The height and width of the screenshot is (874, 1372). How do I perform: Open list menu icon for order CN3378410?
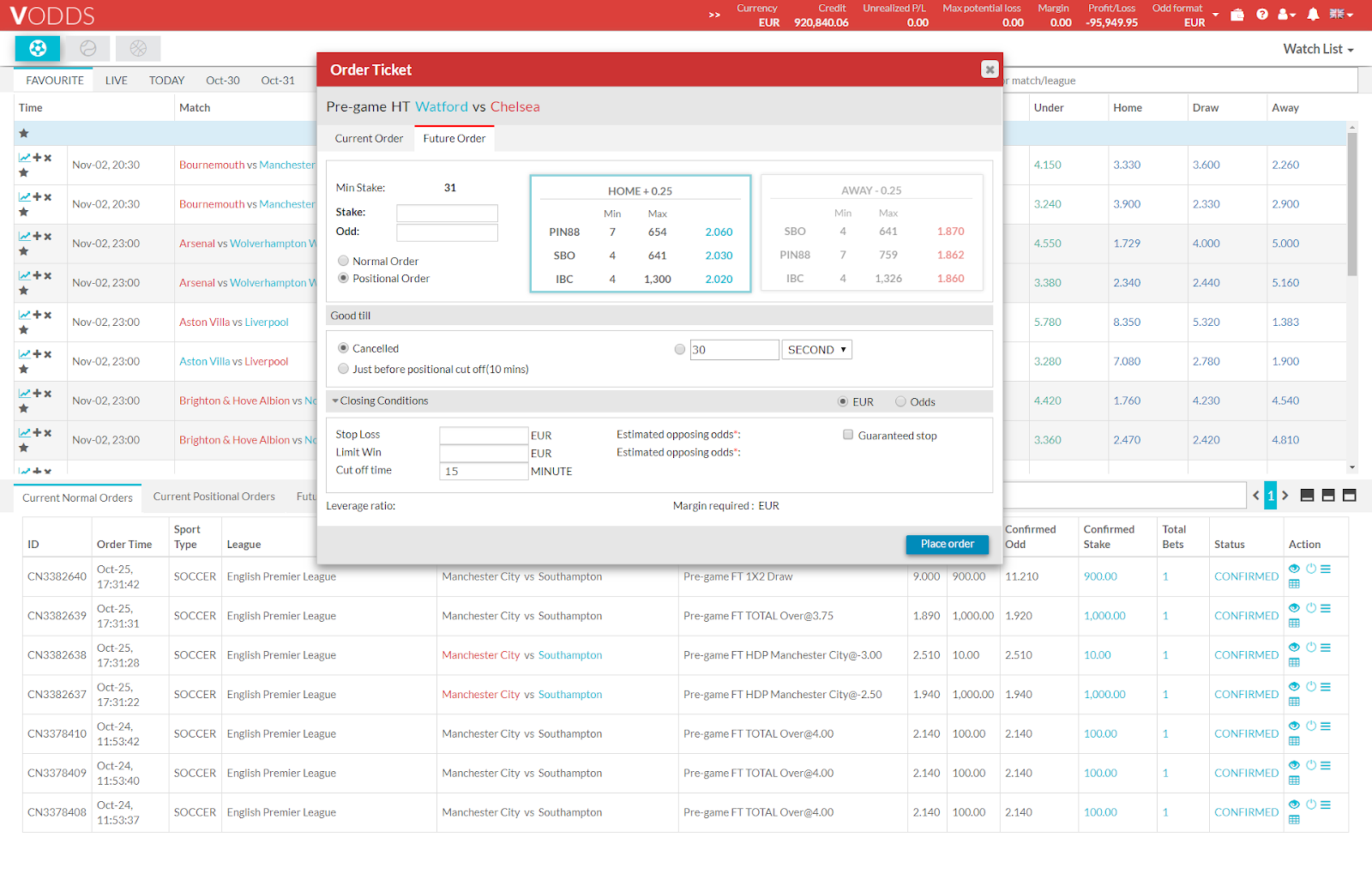pos(1326,726)
